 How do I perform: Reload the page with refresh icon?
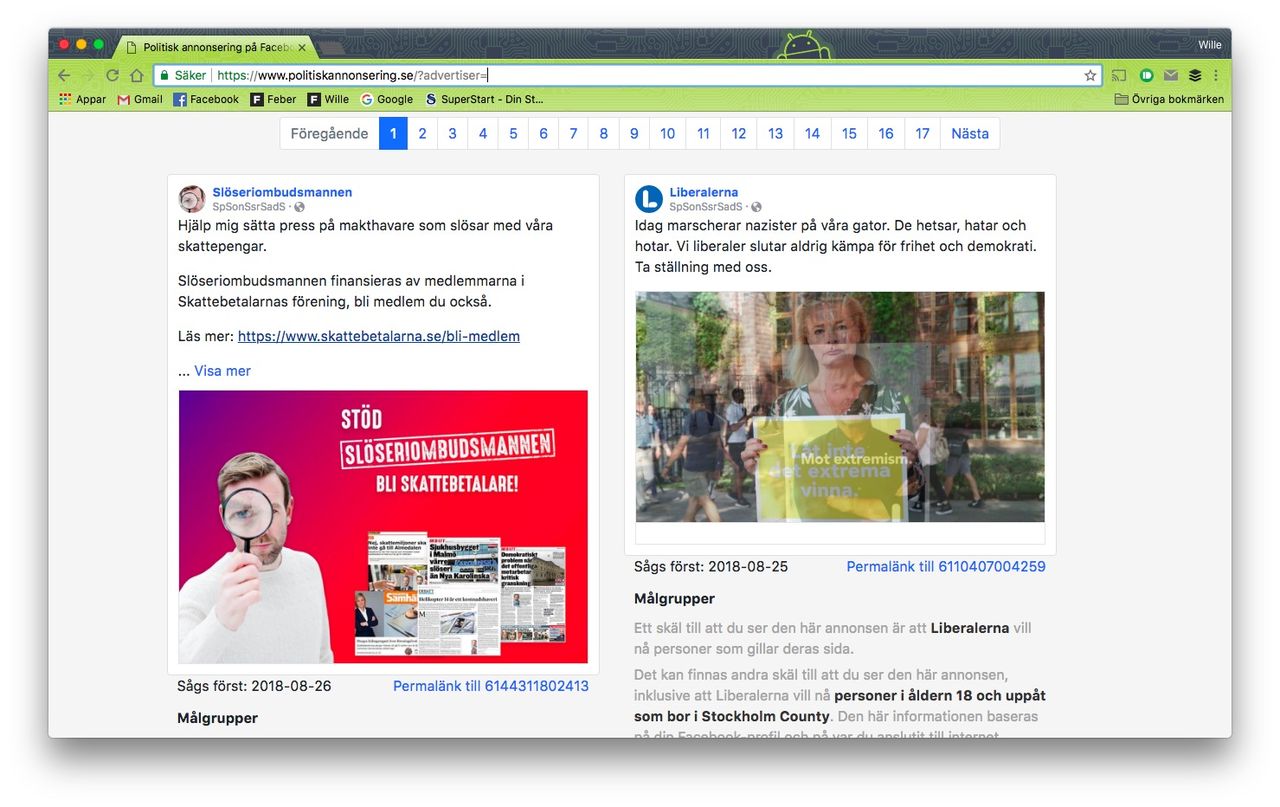112,75
